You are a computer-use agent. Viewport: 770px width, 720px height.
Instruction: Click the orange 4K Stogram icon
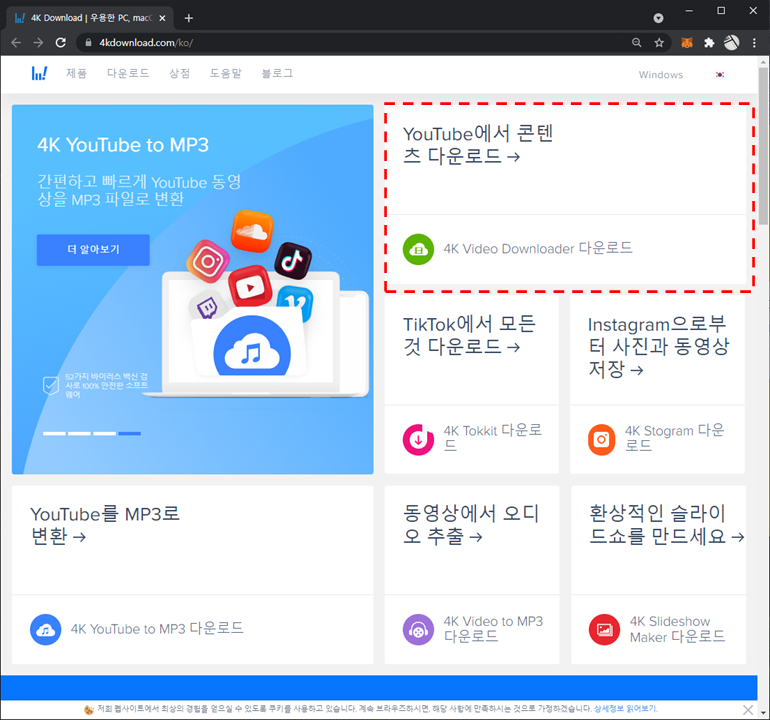pos(602,440)
